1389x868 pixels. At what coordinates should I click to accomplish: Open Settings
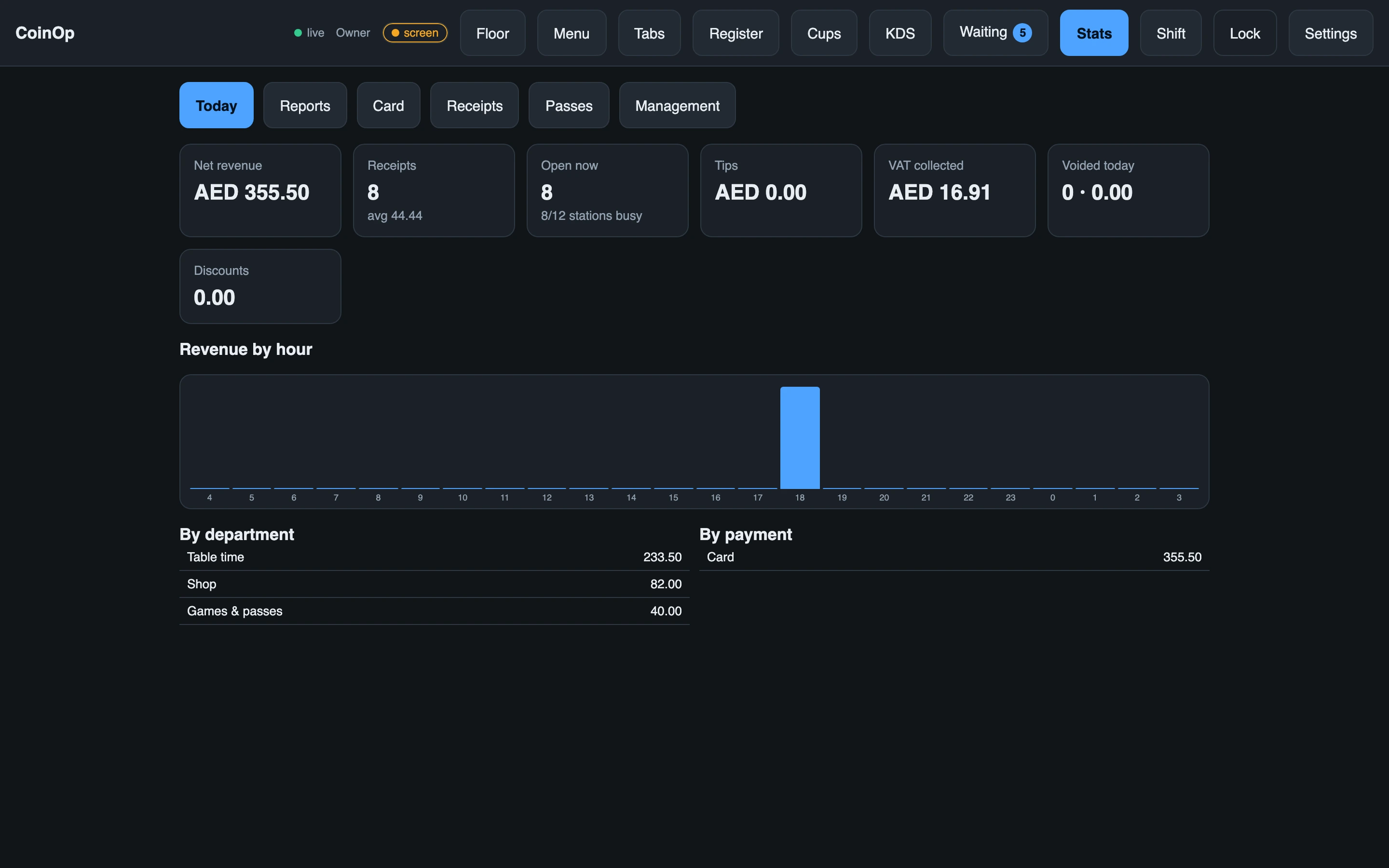coord(1331,33)
